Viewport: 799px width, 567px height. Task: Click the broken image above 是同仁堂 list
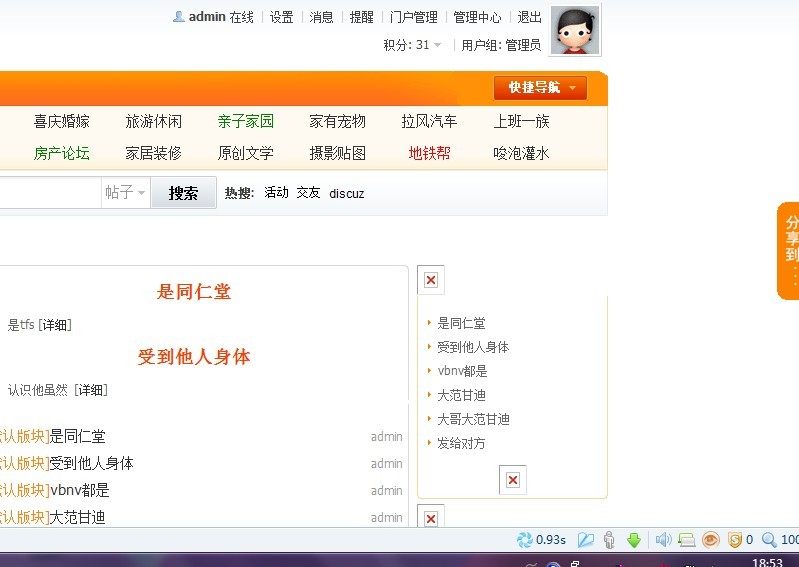(431, 280)
